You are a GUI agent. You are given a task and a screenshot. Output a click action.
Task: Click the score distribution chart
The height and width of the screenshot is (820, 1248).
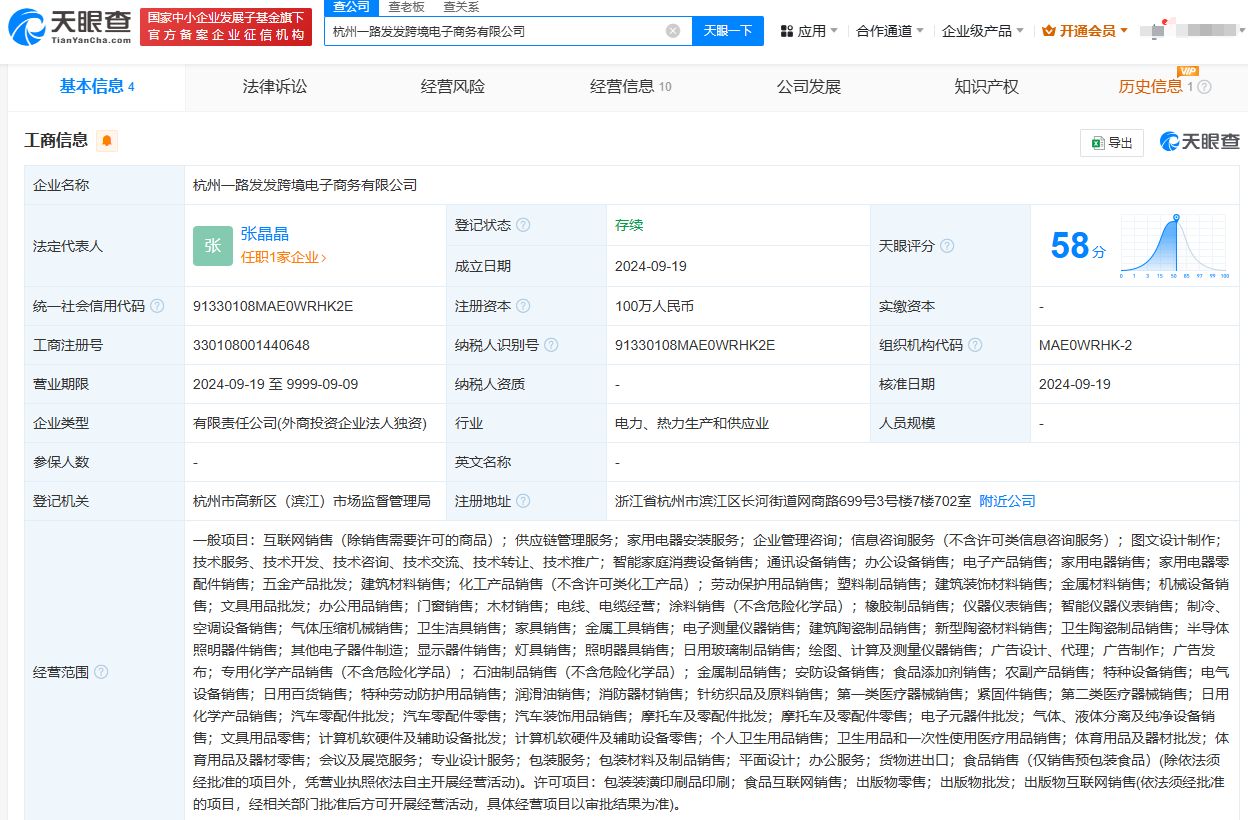[1175, 246]
